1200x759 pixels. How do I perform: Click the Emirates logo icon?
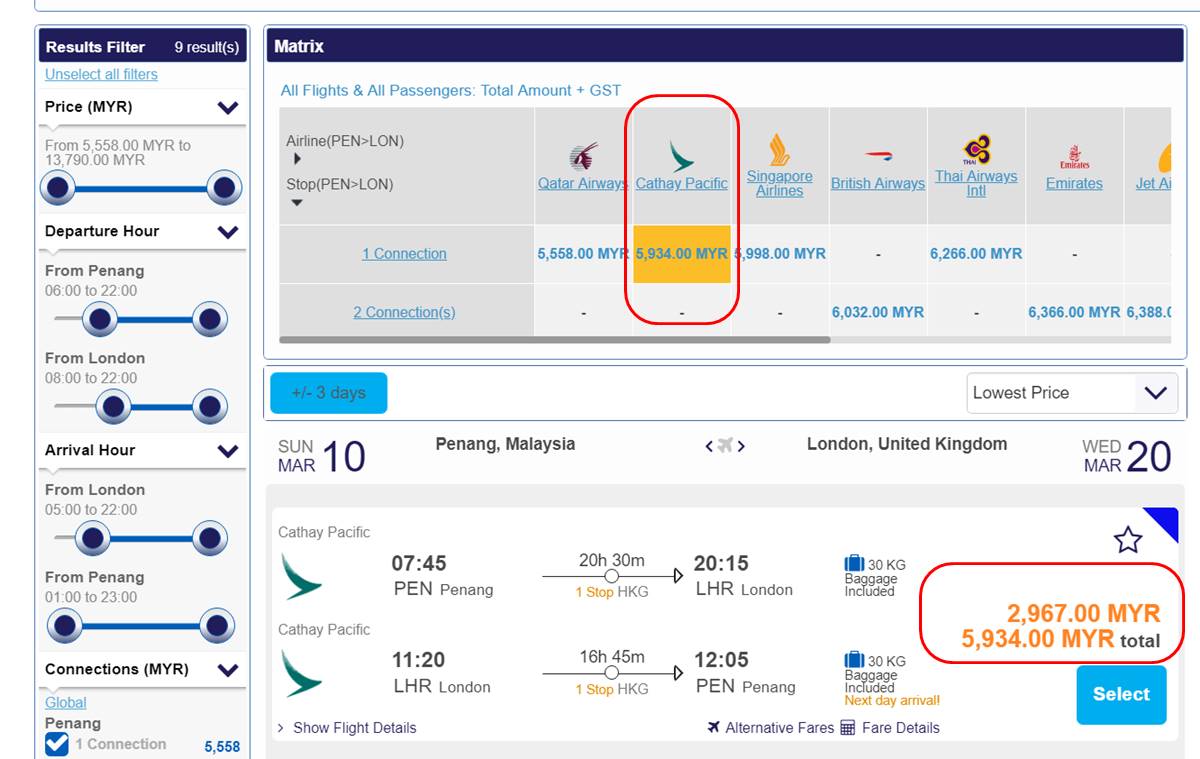tap(1074, 158)
